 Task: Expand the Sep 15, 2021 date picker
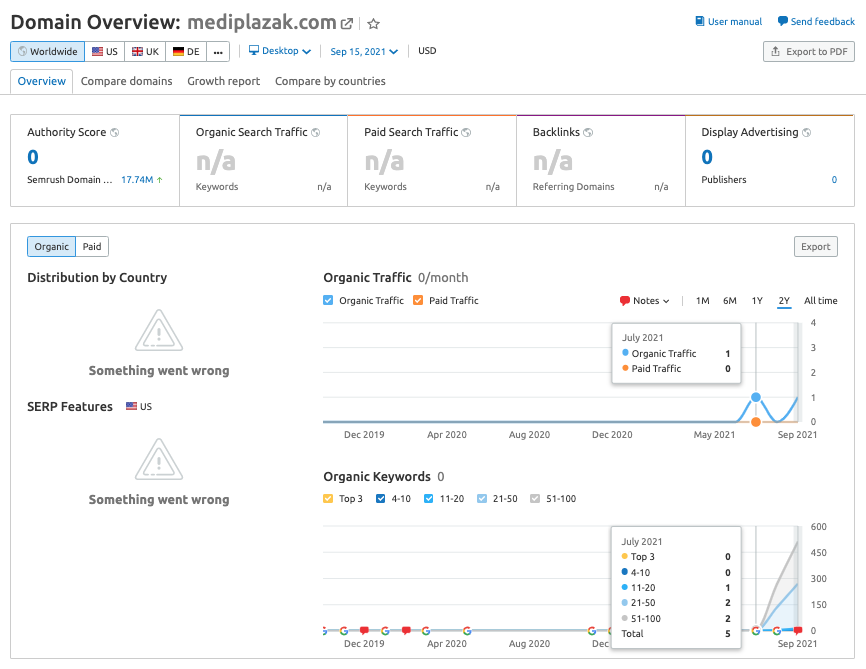pos(364,51)
